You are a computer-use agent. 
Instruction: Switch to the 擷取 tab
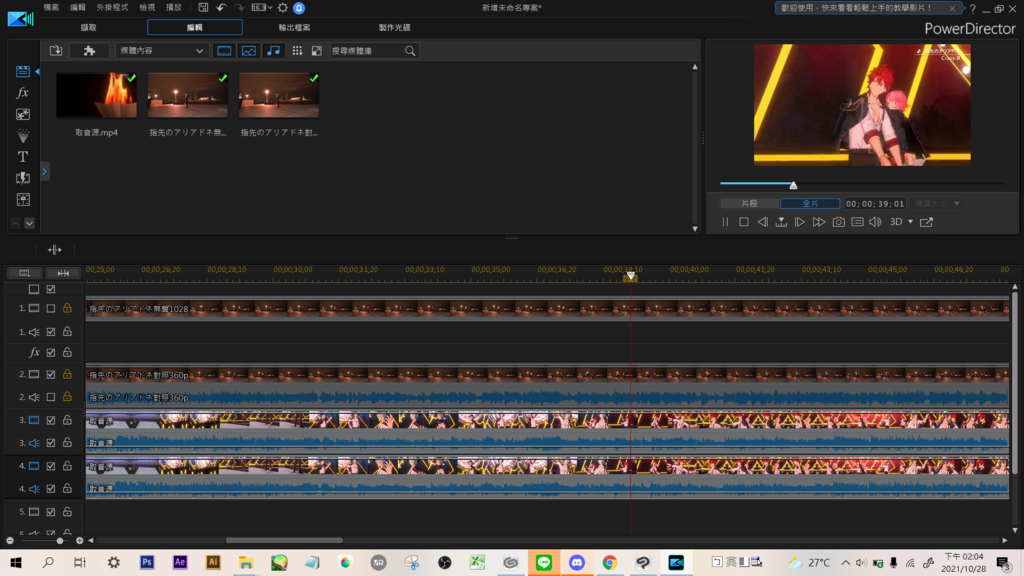[88, 27]
